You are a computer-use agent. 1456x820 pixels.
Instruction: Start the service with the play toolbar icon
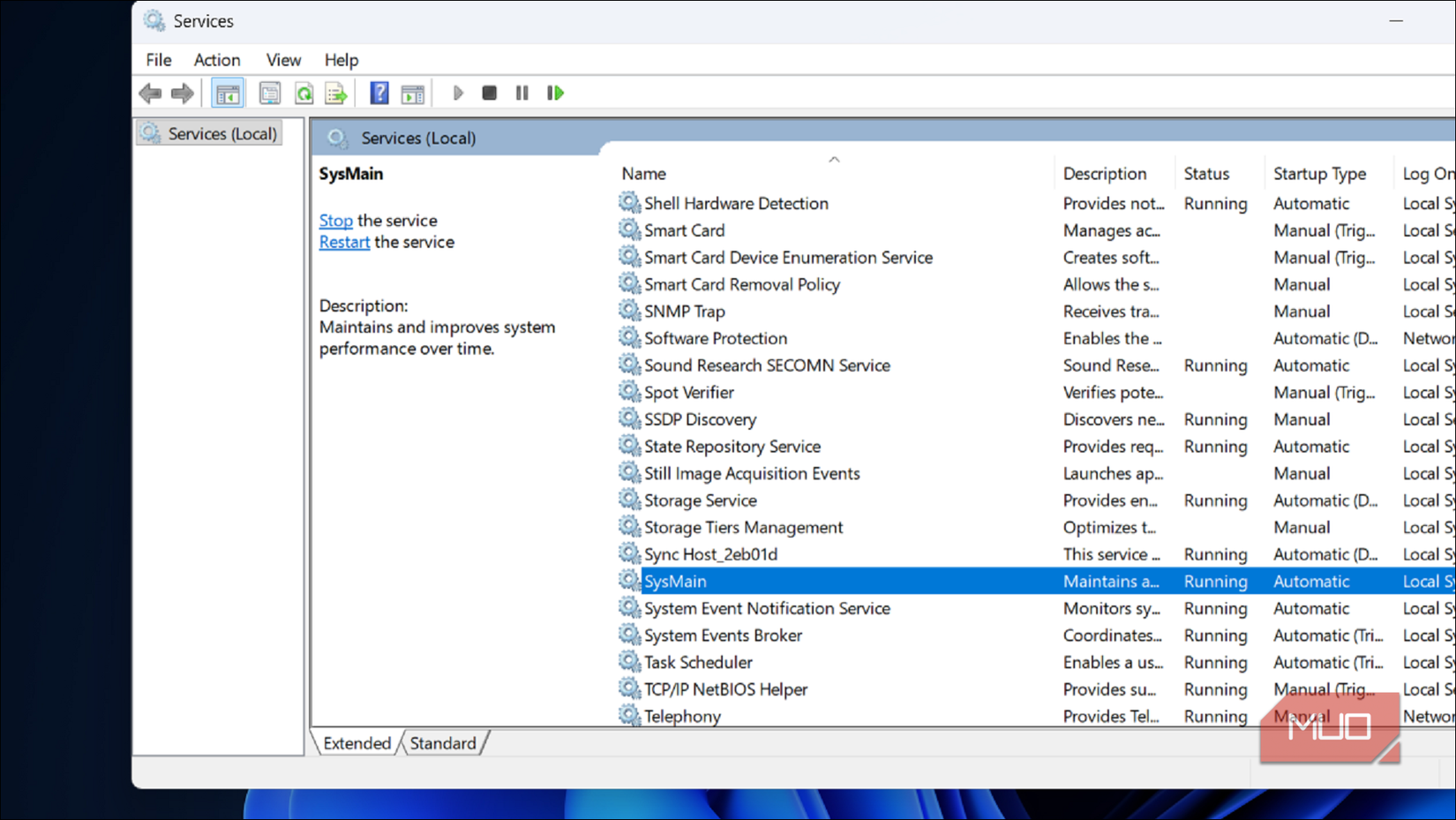(458, 93)
